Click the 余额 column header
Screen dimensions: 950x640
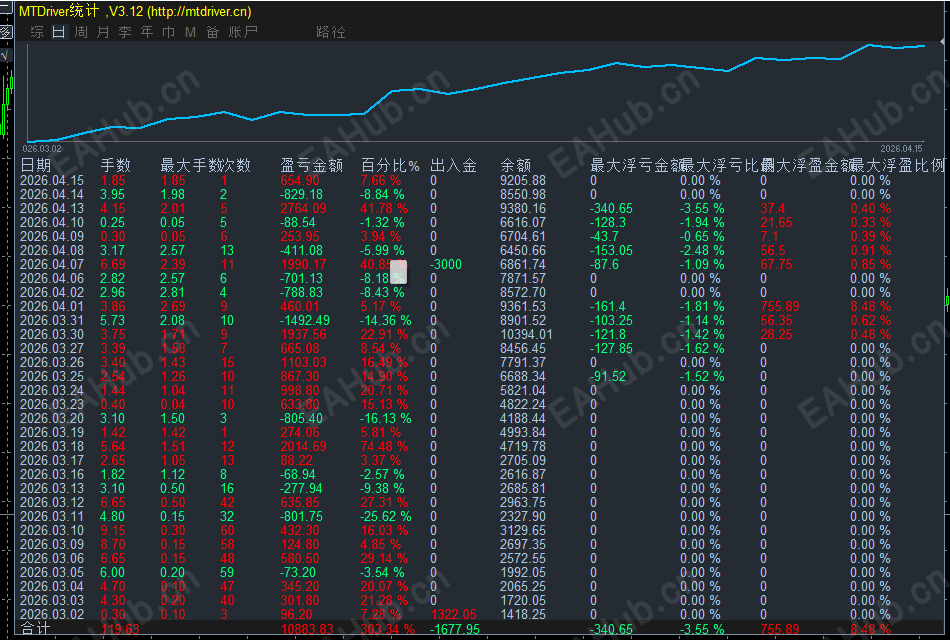516,165
